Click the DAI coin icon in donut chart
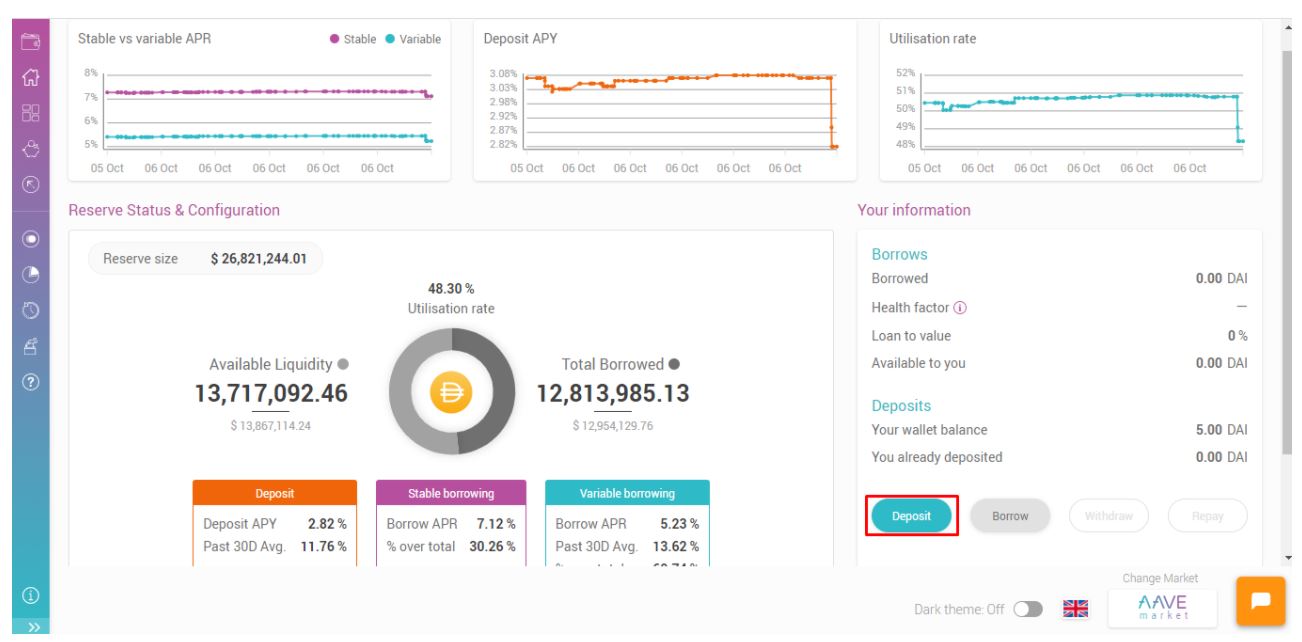This screenshot has height=642, width=1302. click(x=451, y=393)
